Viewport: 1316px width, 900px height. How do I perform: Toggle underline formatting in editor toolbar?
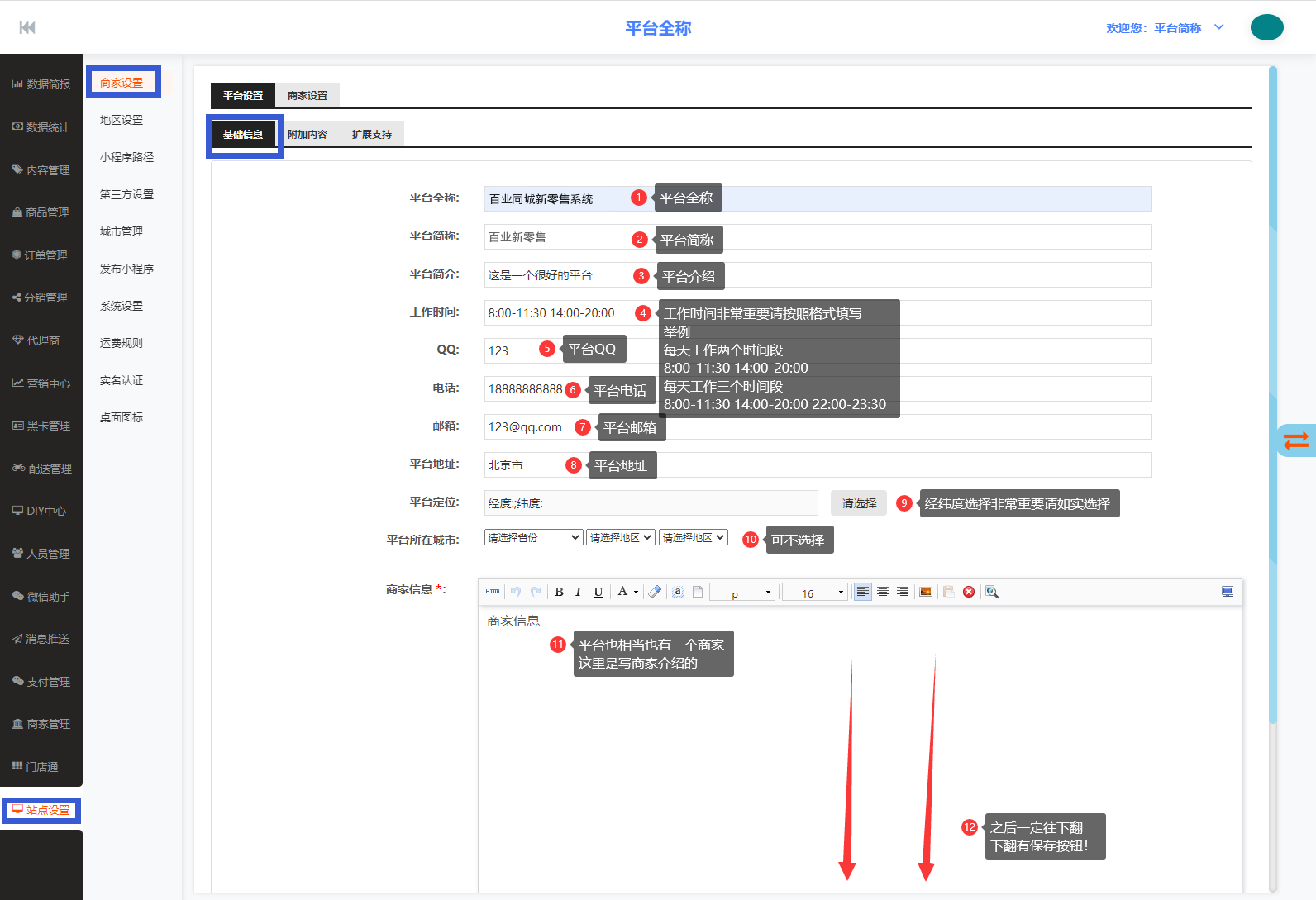(x=598, y=592)
